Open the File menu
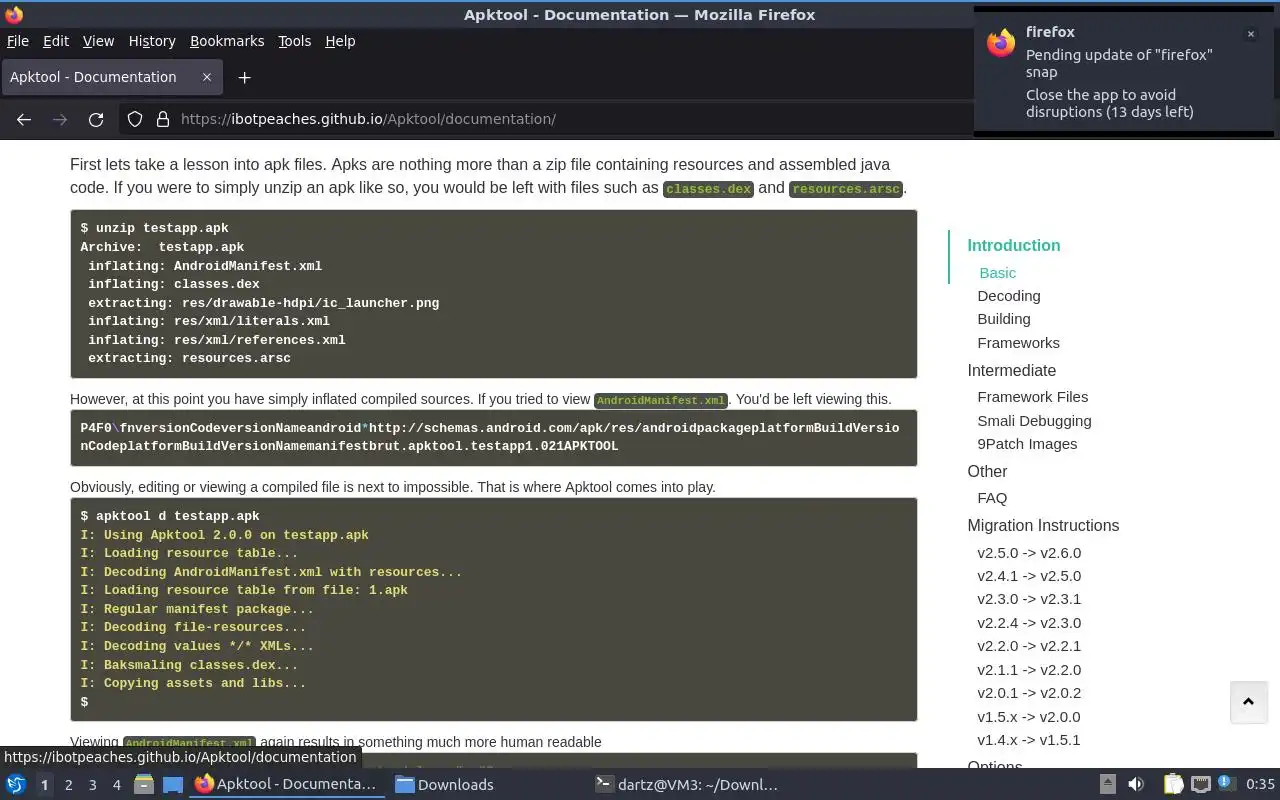 pos(18,41)
